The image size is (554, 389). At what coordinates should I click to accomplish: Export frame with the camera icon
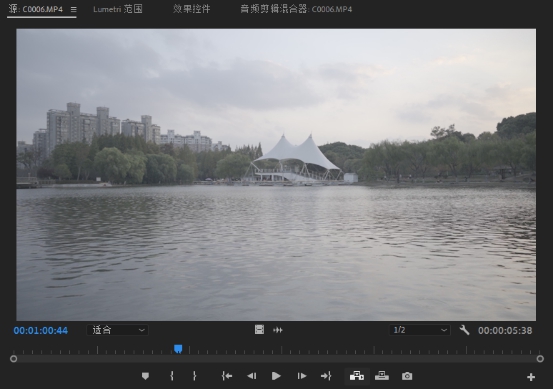tap(407, 376)
